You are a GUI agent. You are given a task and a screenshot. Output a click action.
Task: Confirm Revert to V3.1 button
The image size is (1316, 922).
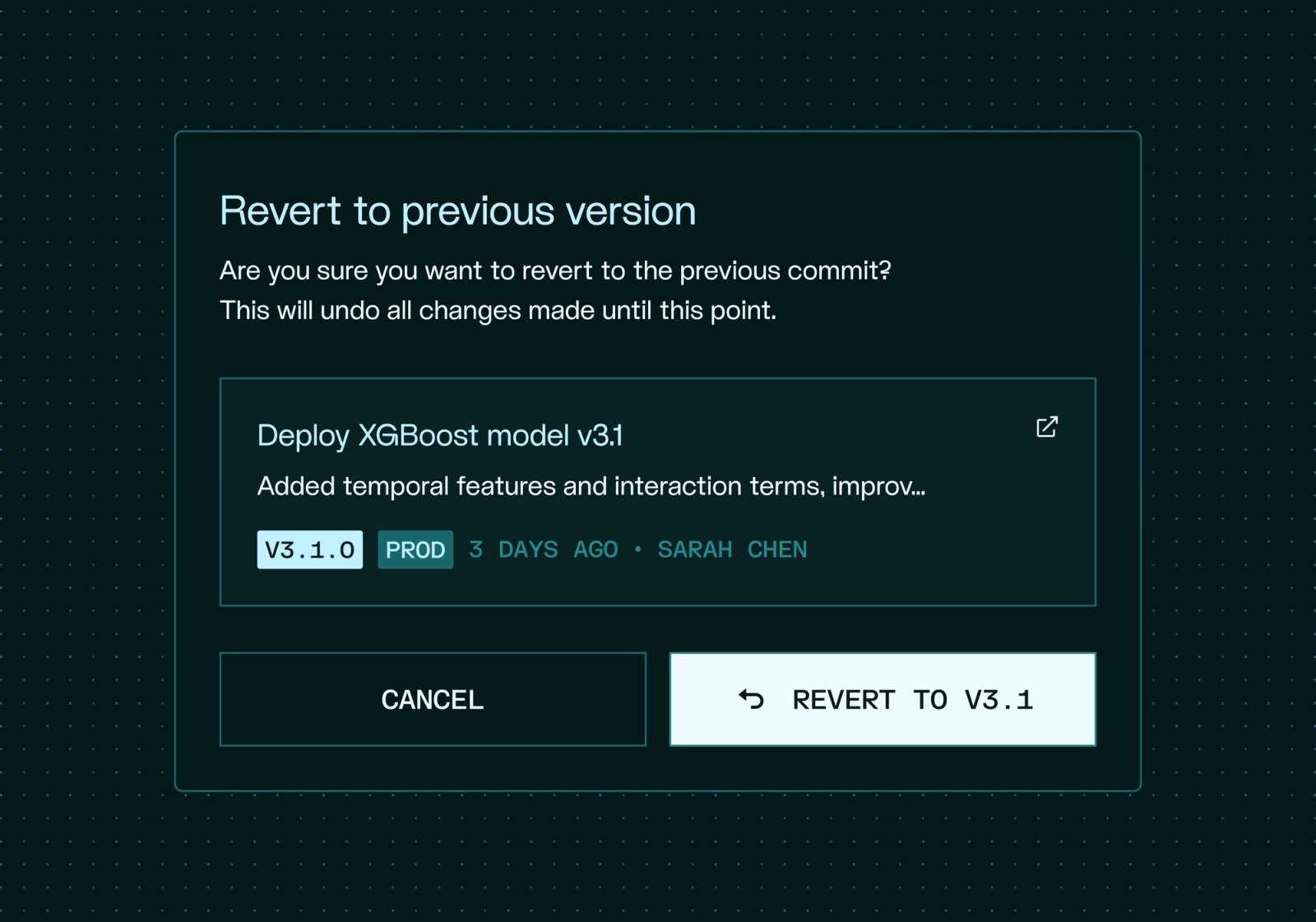click(x=883, y=699)
